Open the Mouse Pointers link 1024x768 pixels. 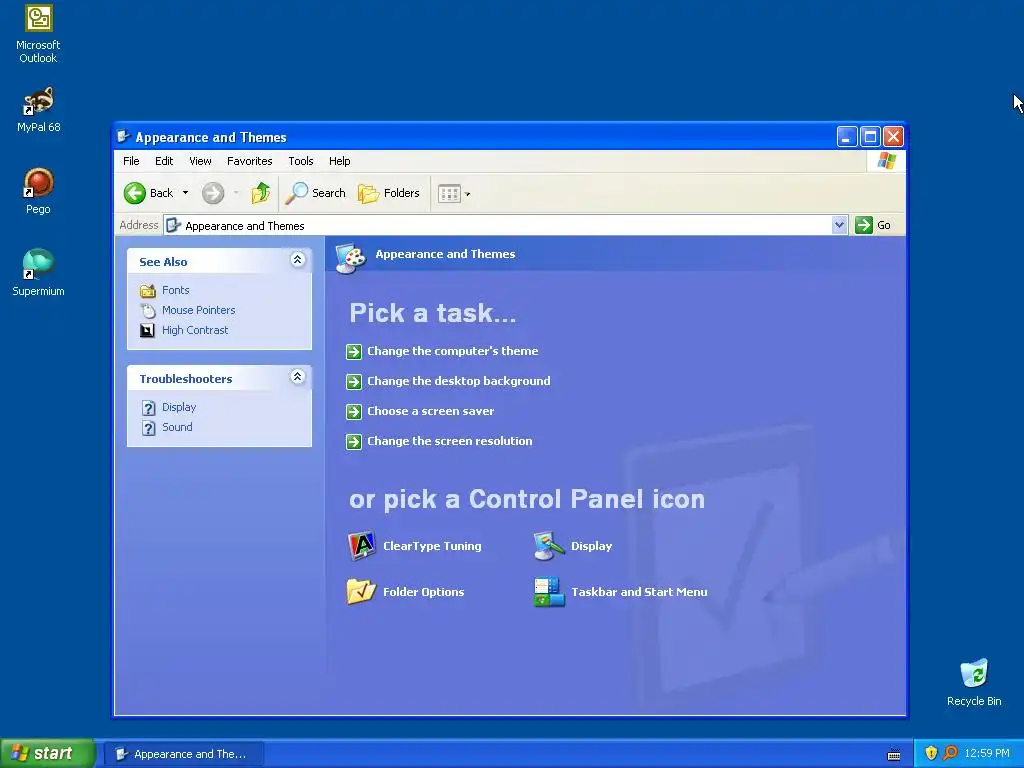pyautogui.click(x=199, y=310)
